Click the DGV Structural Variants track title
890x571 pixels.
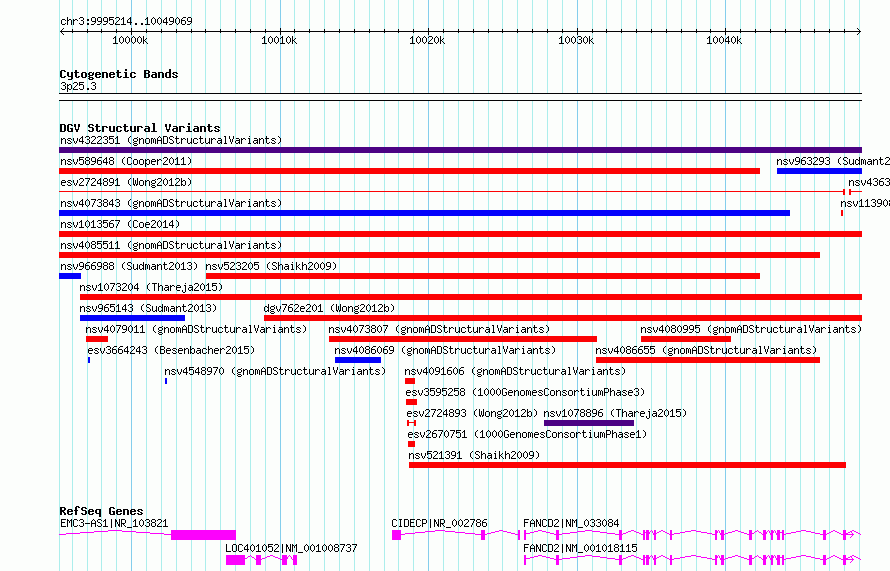[x=140, y=128]
